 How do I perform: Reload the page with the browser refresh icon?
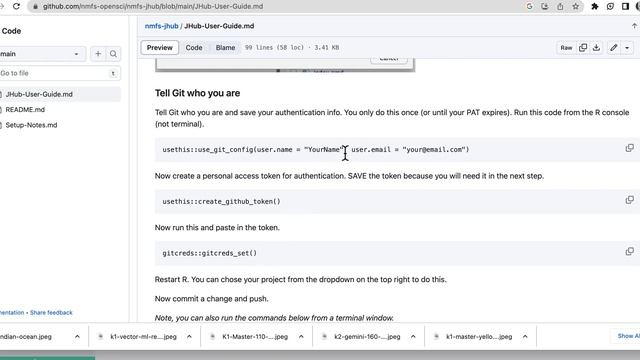[x=16, y=6]
